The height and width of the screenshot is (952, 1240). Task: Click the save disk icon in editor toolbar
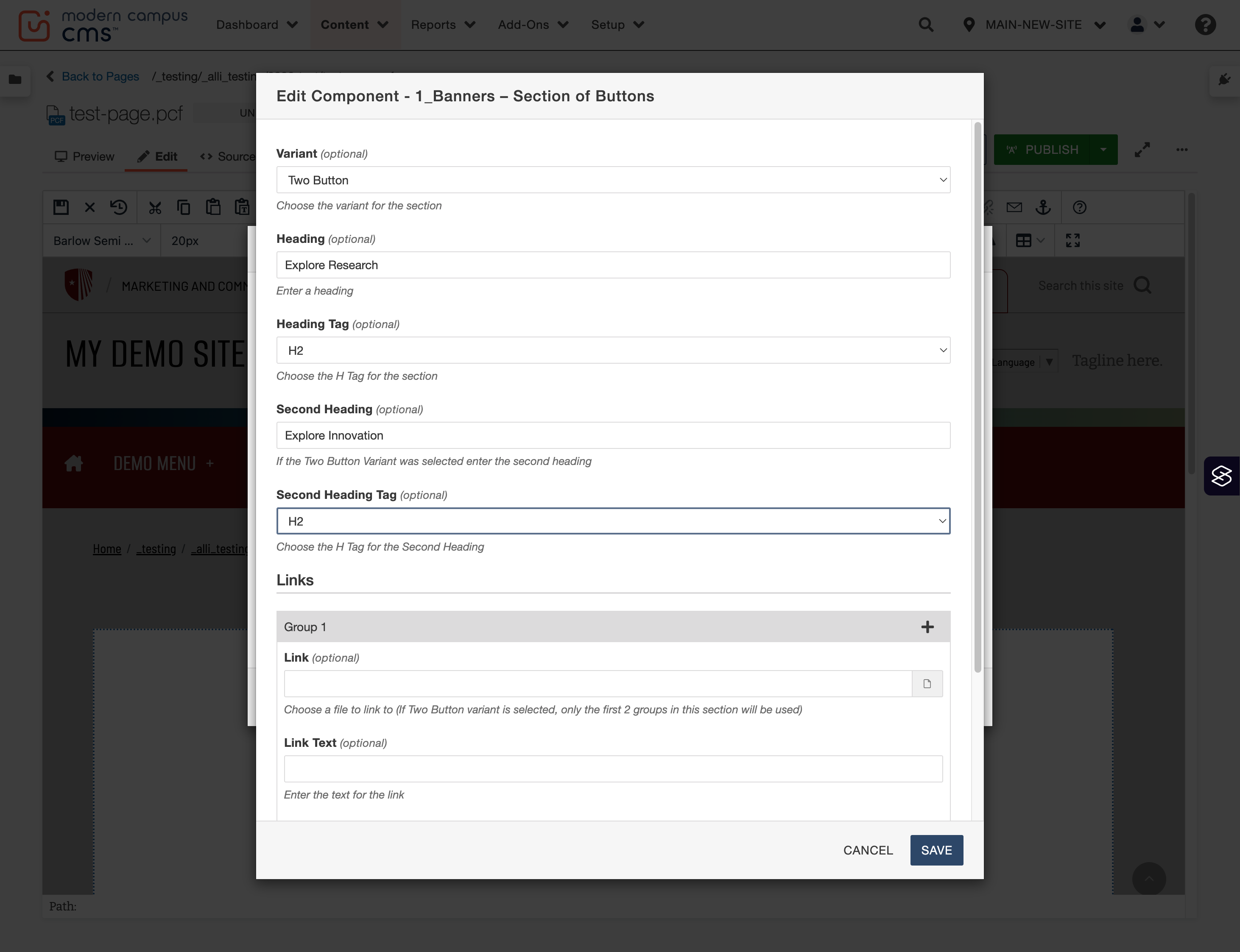[x=61, y=207]
